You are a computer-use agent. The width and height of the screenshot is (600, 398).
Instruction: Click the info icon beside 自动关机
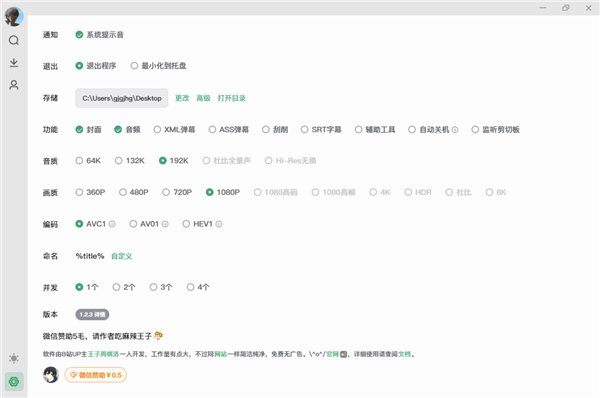(x=455, y=130)
